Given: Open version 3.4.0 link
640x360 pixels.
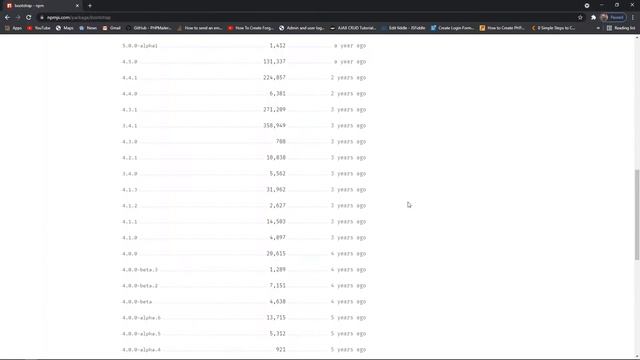Looking at the screenshot, I should point(130,174).
